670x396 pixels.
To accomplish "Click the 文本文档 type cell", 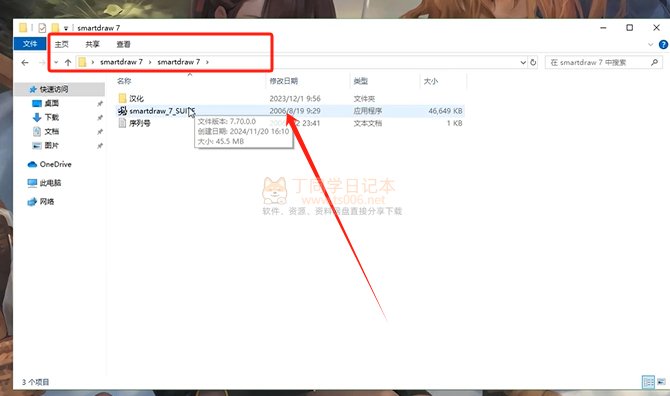I will point(368,123).
